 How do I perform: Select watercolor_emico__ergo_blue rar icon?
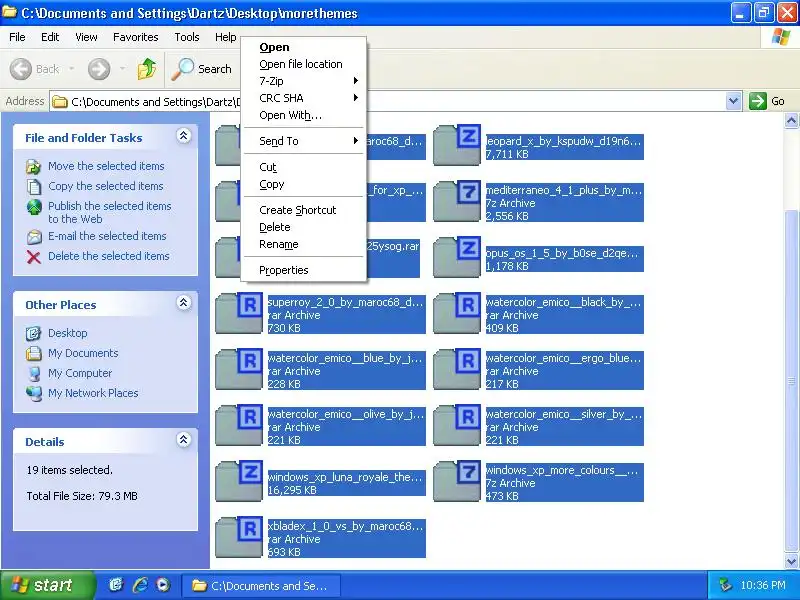[x=457, y=369]
